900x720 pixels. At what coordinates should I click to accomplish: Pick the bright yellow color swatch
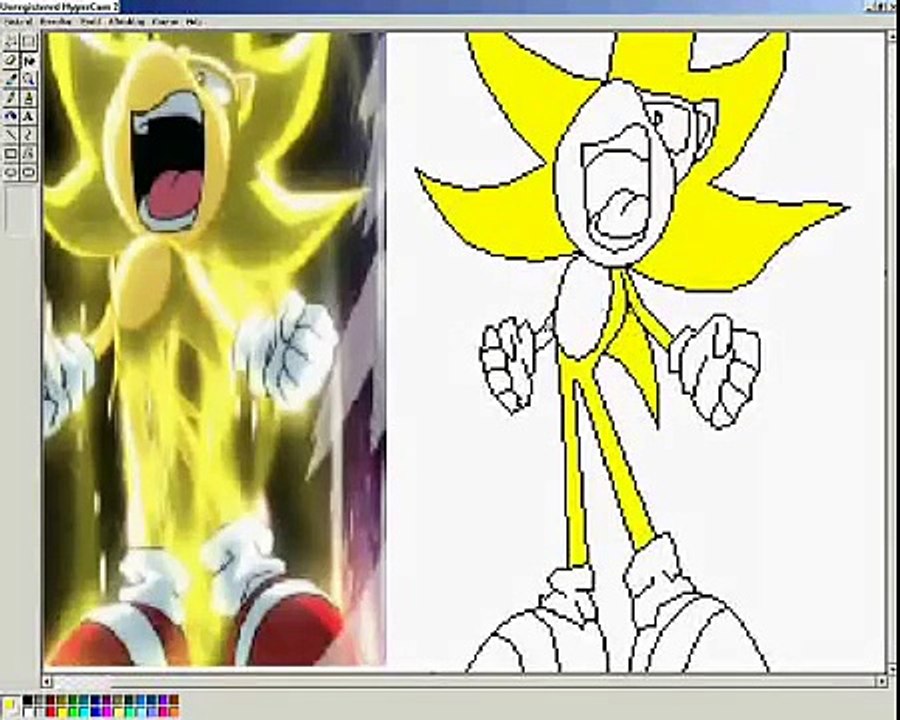tap(61, 711)
